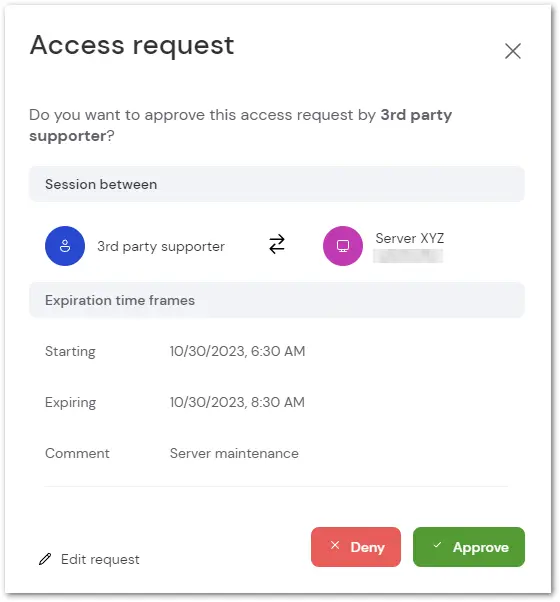The width and height of the screenshot is (560, 602).
Task: Click the purple server monitor icon
Action: pos(343,246)
